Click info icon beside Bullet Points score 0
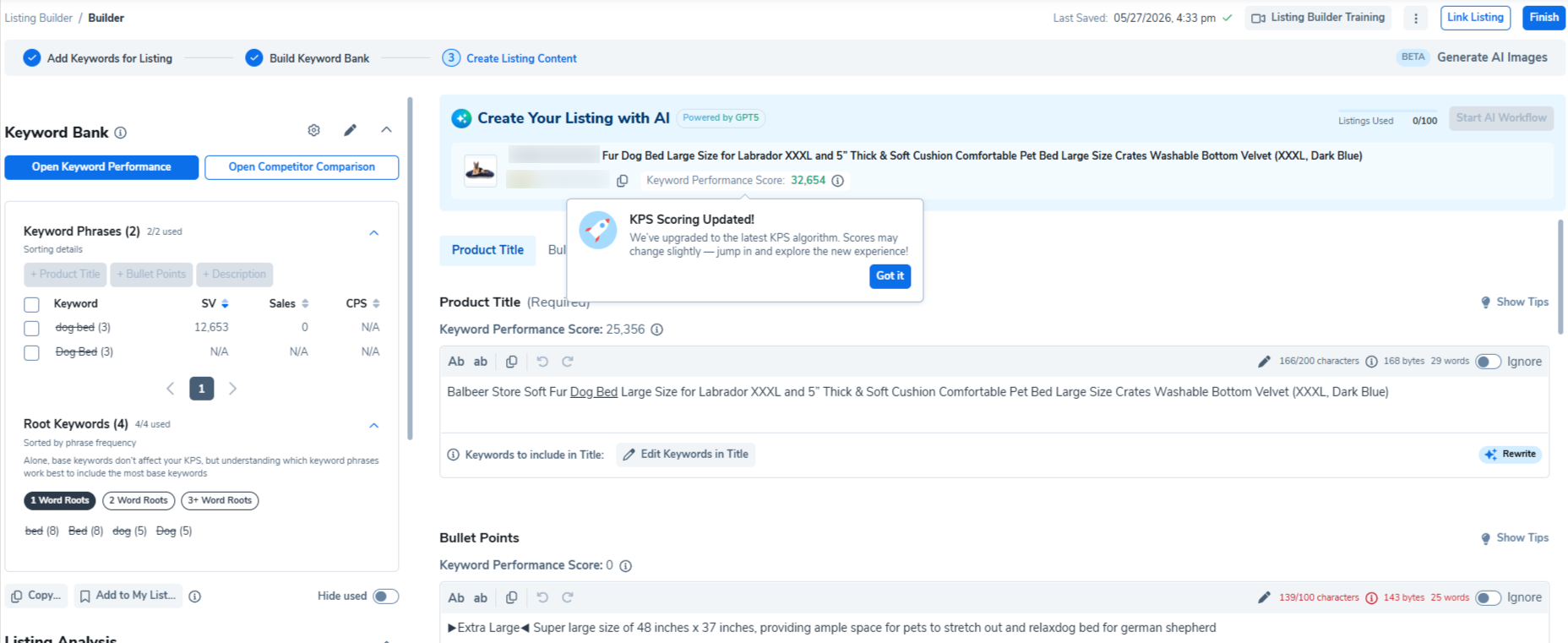The width and height of the screenshot is (1568, 643). (625, 566)
